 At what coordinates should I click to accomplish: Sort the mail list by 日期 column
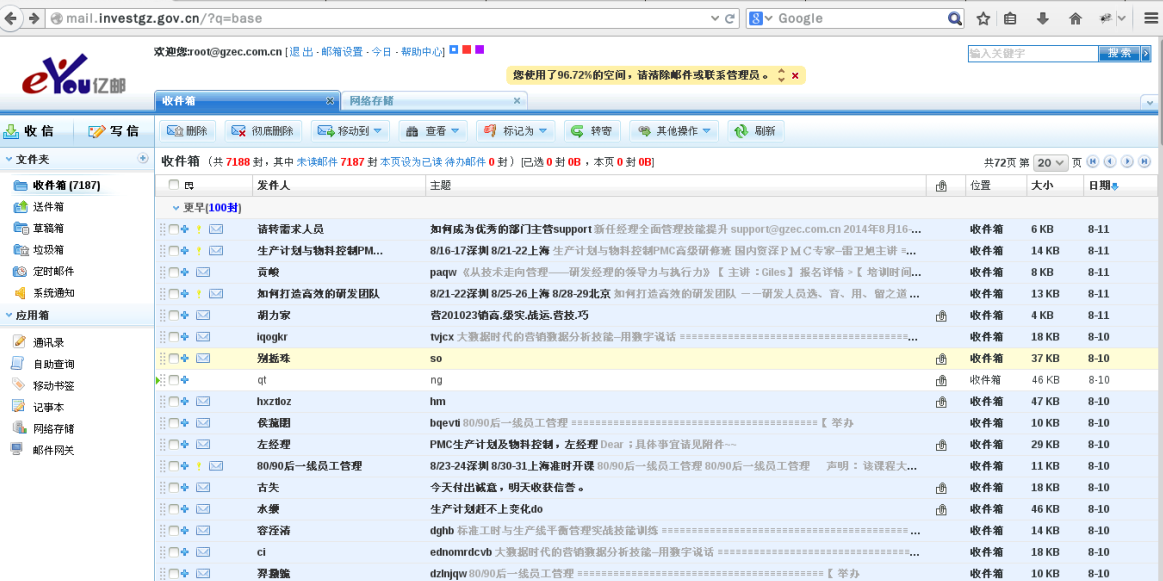click(x=1102, y=186)
